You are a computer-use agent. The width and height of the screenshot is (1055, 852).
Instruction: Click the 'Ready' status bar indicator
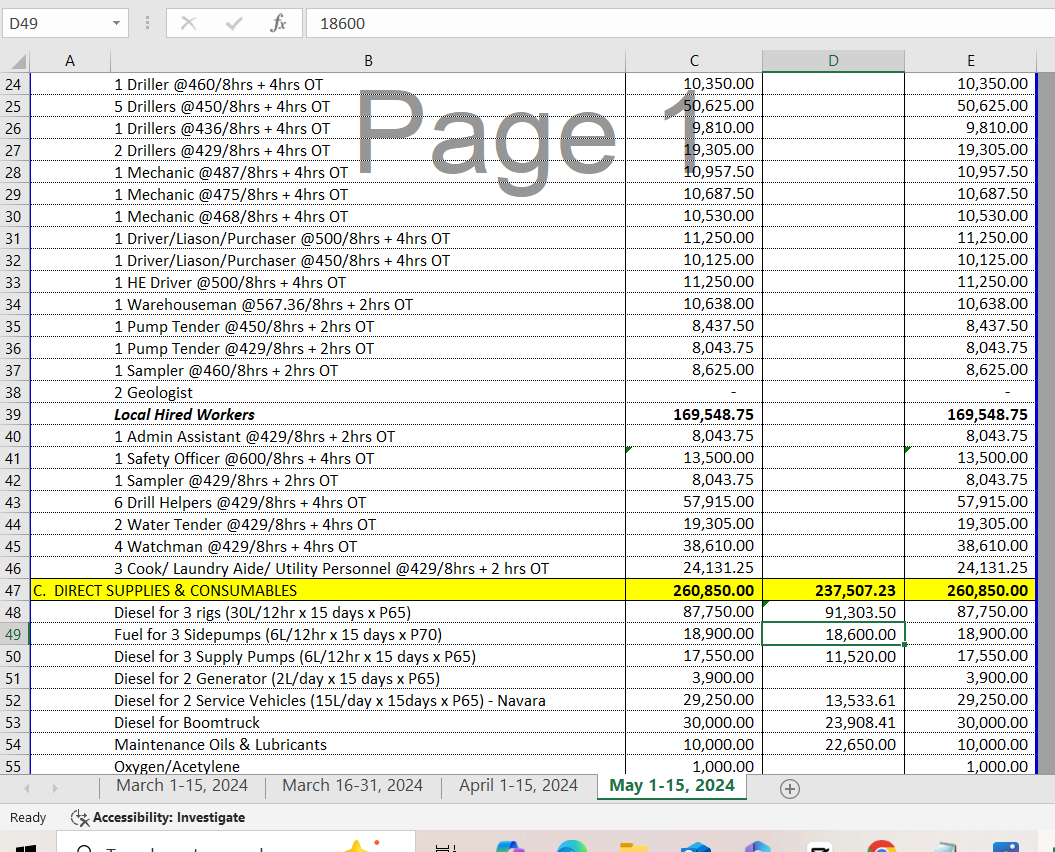[28, 818]
